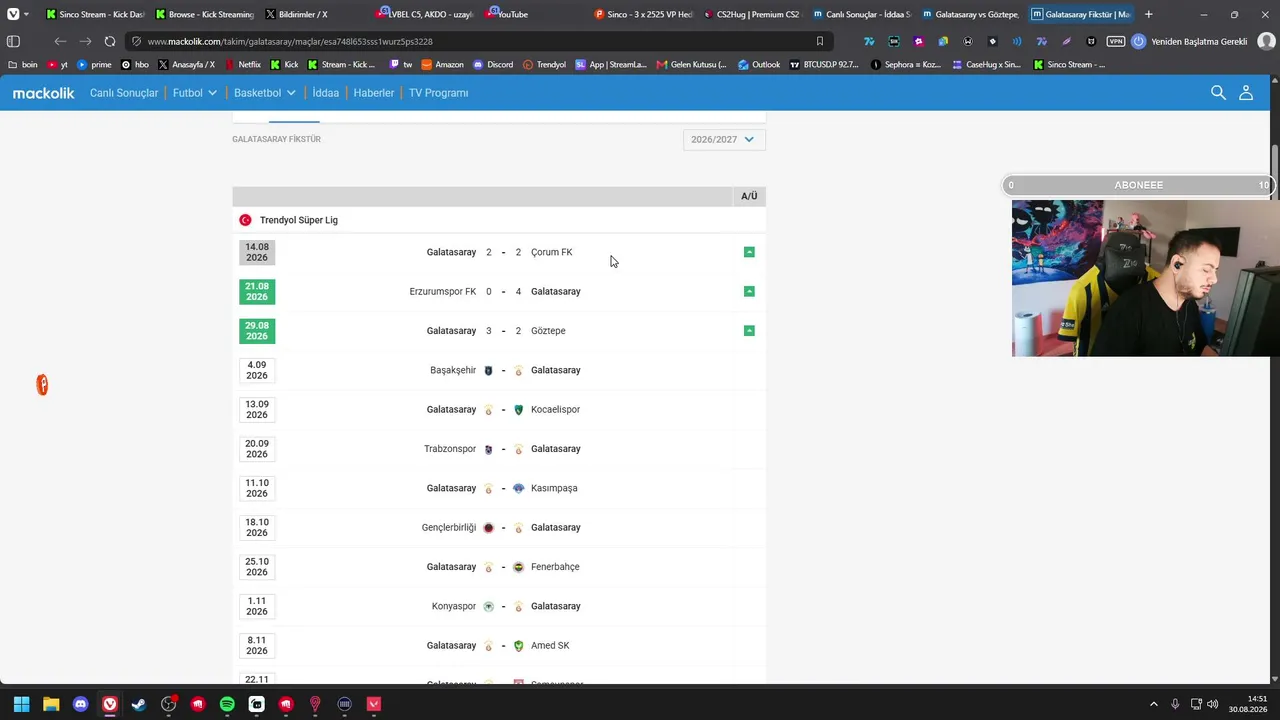Show hidden icons in the system tray
1280x720 pixels.
pos(1153,704)
